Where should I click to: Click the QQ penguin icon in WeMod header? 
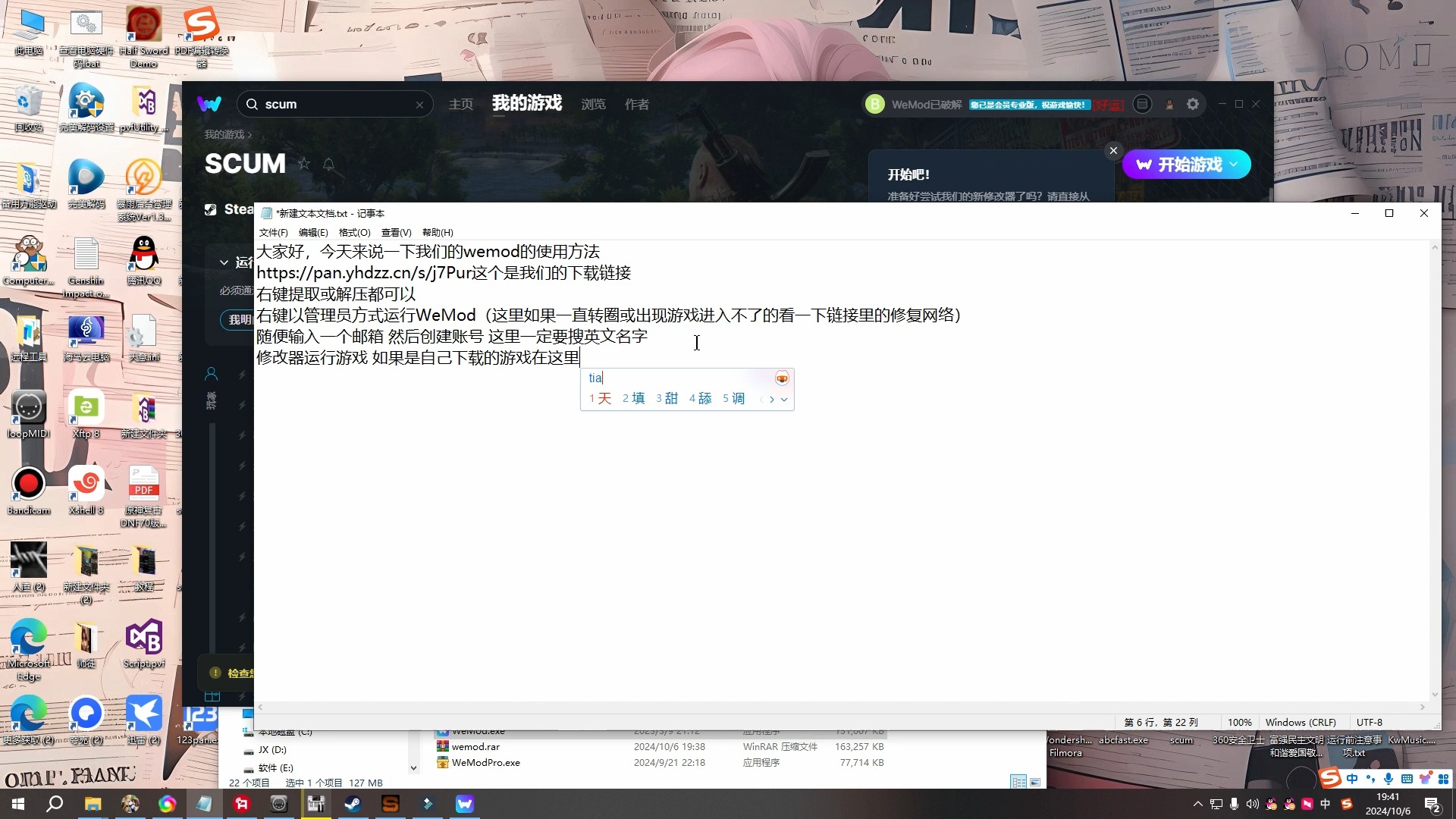(x=1169, y=105)
